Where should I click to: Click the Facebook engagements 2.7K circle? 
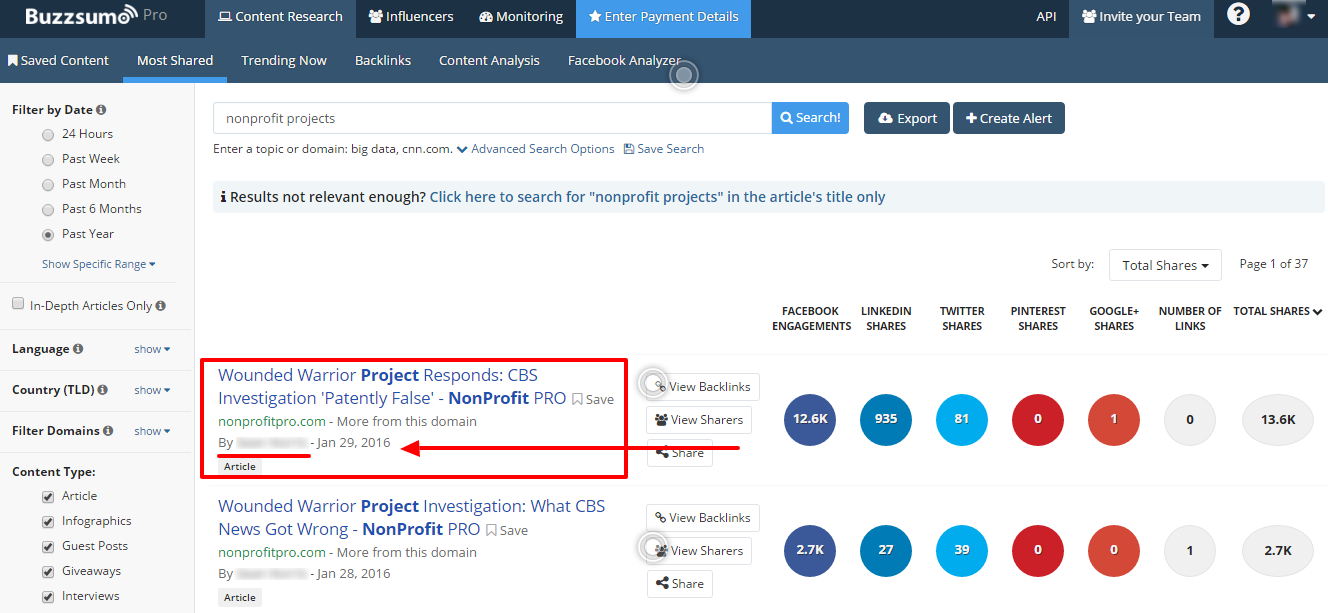click(x=810, y=550)
